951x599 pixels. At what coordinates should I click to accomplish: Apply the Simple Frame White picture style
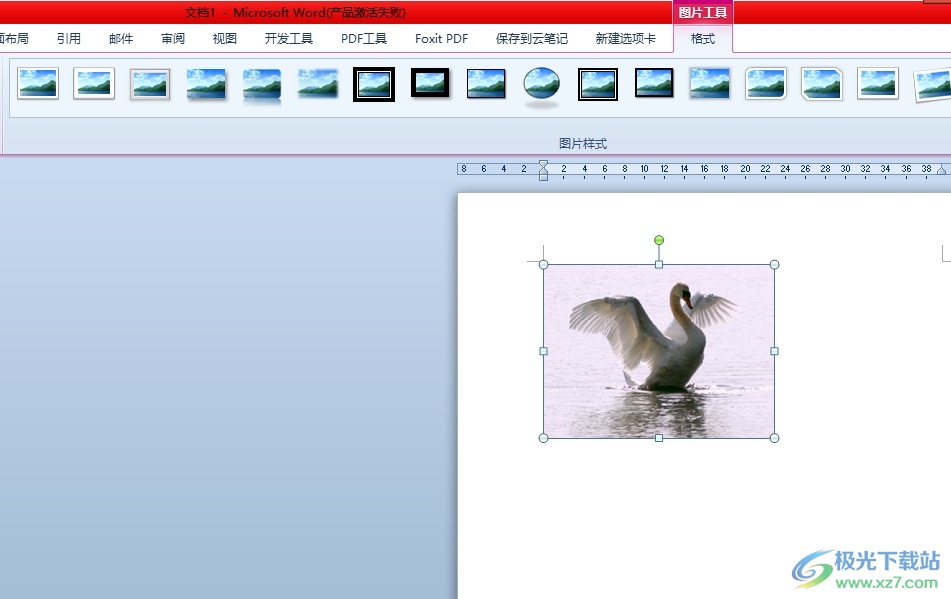coord(38,84)
